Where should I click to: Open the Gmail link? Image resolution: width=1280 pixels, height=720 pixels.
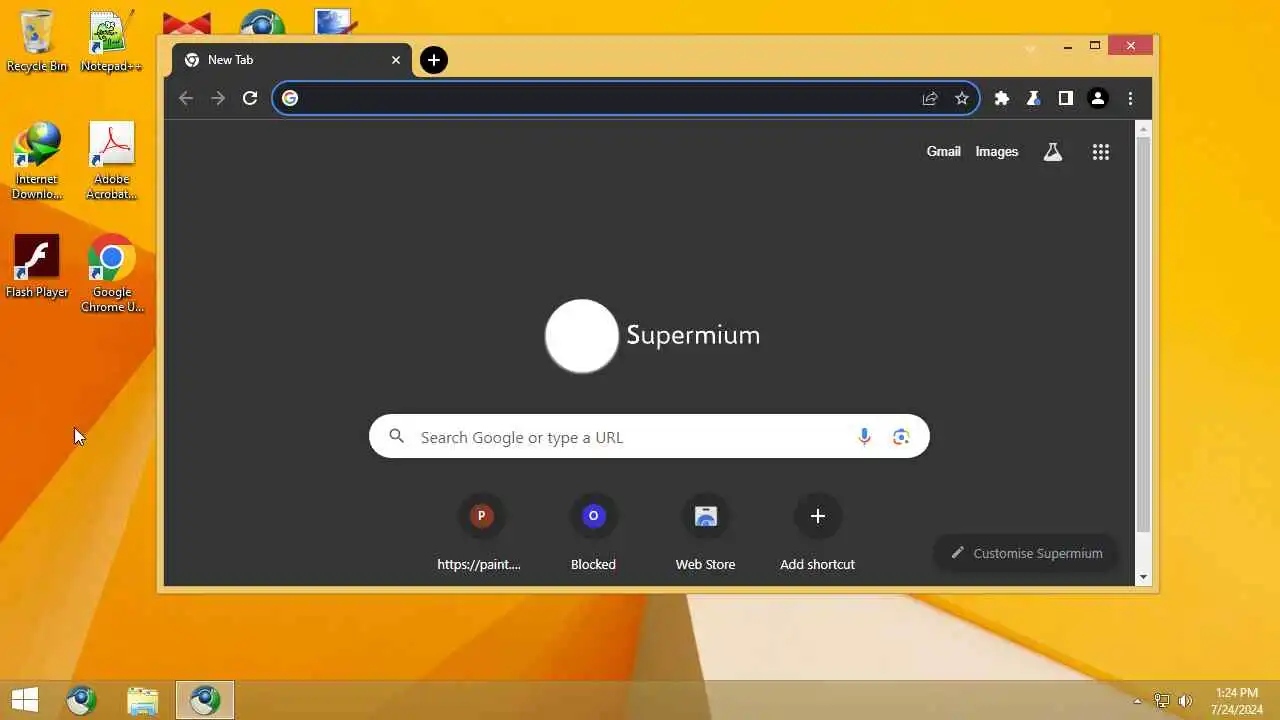click(943, 152)
